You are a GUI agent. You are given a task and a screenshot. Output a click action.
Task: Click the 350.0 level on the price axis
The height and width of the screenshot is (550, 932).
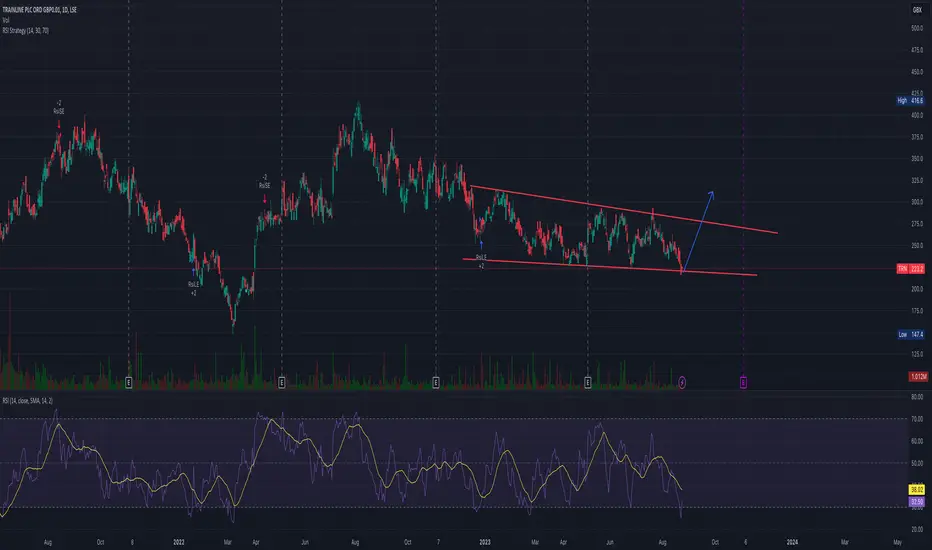[x=917, y=159]
